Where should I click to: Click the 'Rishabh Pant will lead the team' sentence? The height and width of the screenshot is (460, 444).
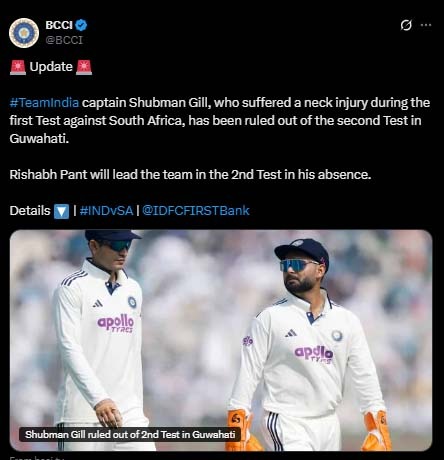190,174
